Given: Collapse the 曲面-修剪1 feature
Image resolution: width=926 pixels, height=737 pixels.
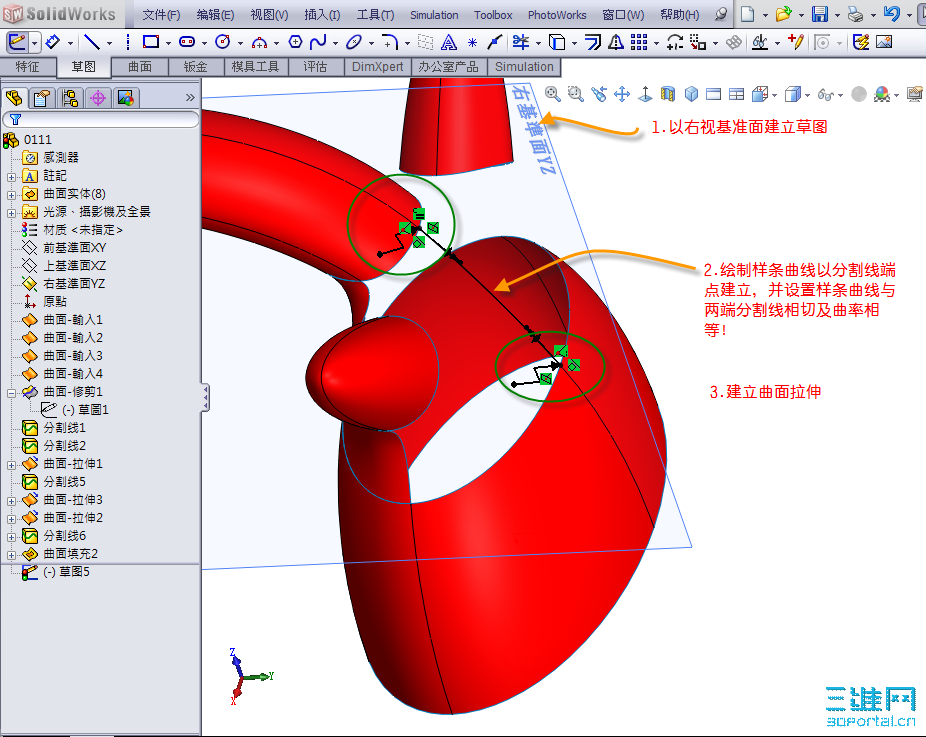Looking at the screenshot, I should pyautogui.click(x=11, y=393).
